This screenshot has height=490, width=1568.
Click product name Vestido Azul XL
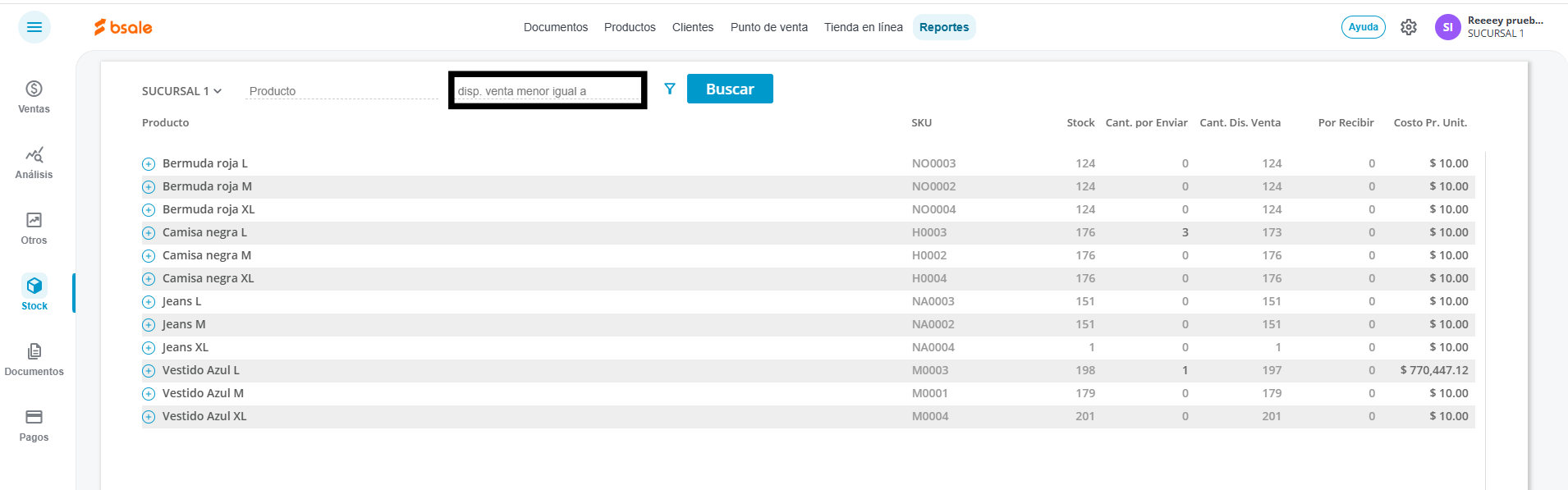click(x=204, y=417)
